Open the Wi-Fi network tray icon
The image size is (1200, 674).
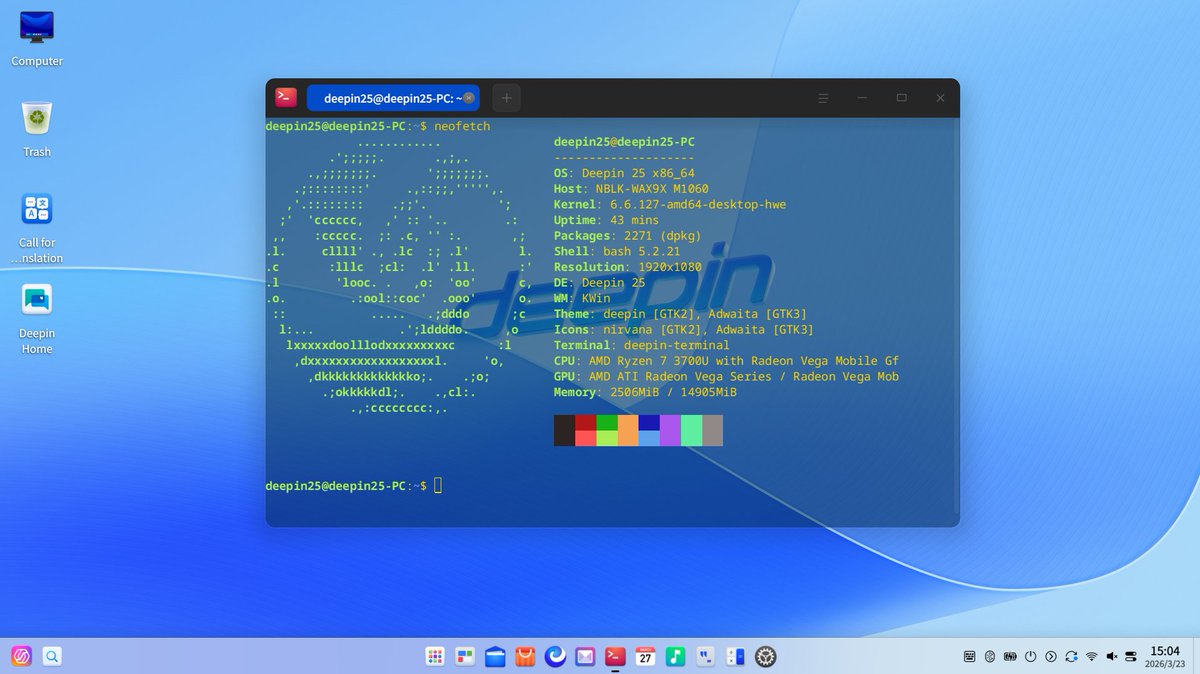point(1091,656)
